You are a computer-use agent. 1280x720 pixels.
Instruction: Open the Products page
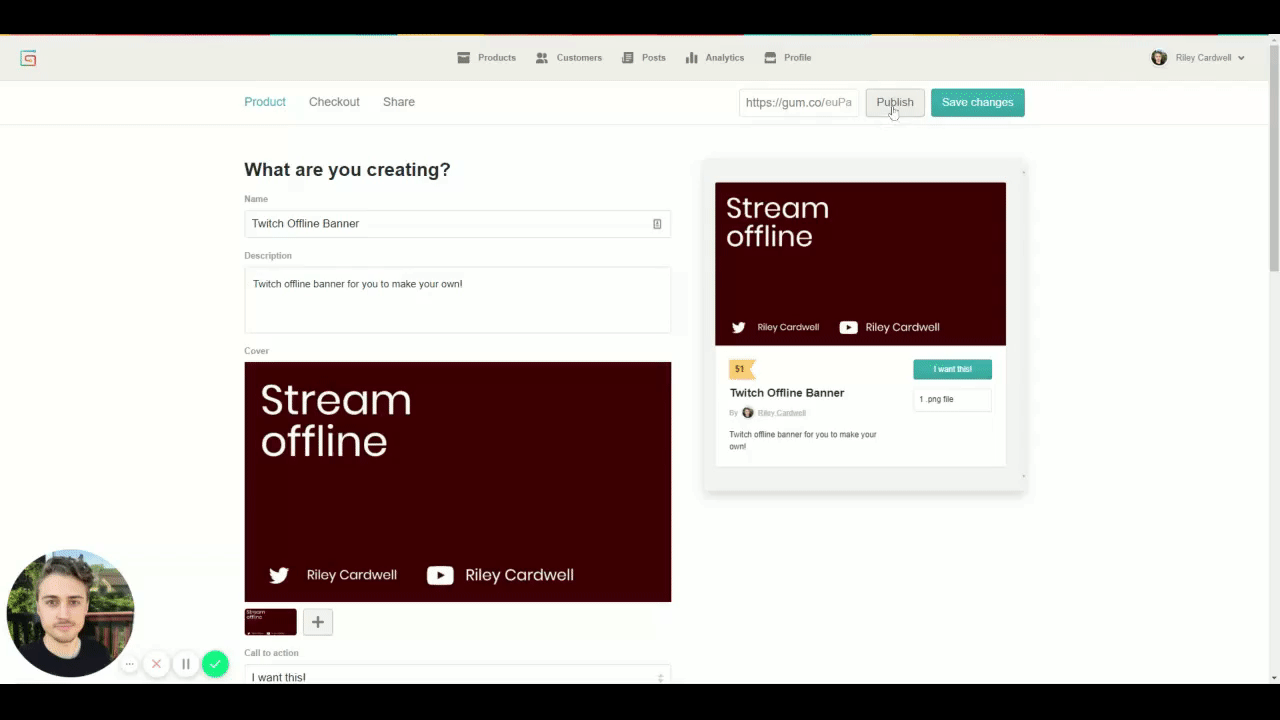(x=487, y=58)
